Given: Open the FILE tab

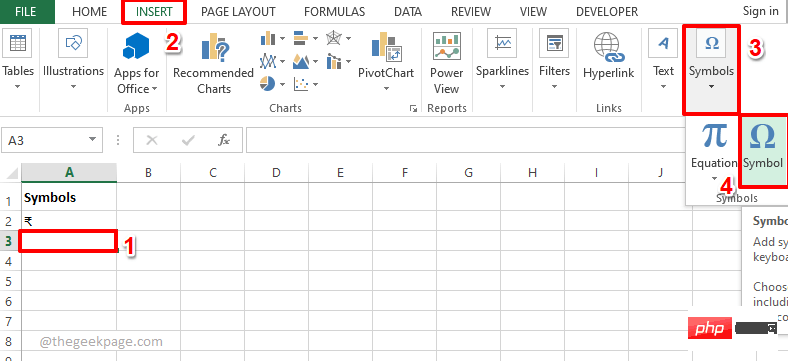Looking at the screenshot, I should [26, 12].
